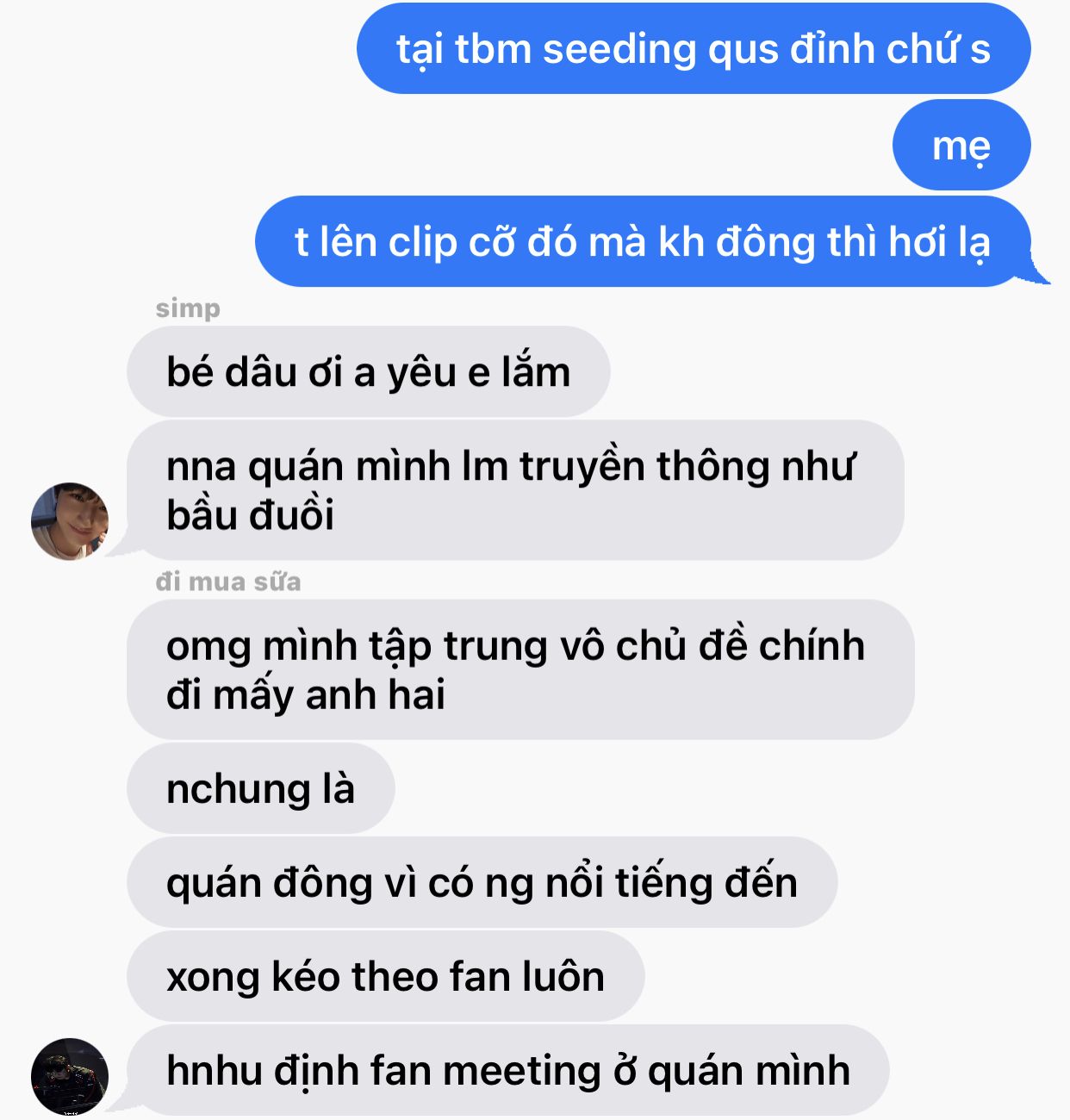Image resolution: width=1070 pixels, height=1120 pixels.
Task: Select message 'bé dâu ơi a yêu e lắm'
Action: 369,371
